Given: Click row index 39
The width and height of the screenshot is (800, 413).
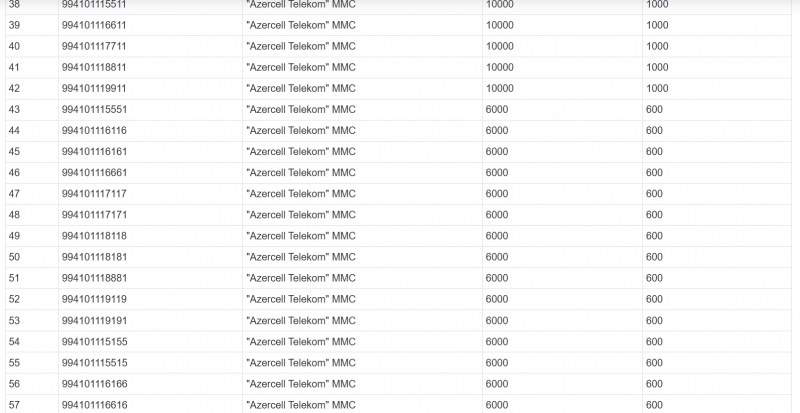Looking at the screenshot, I should (x=14, y=25).
